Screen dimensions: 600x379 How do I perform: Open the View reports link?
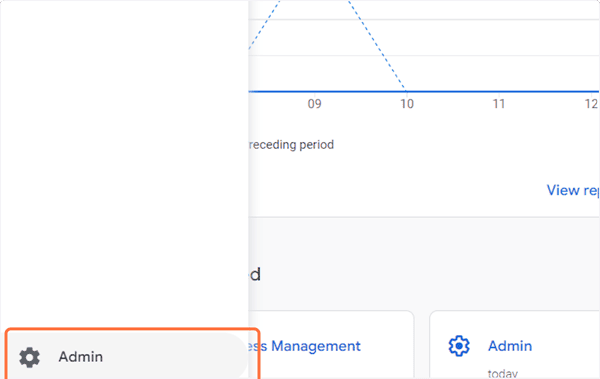(573, 190)
